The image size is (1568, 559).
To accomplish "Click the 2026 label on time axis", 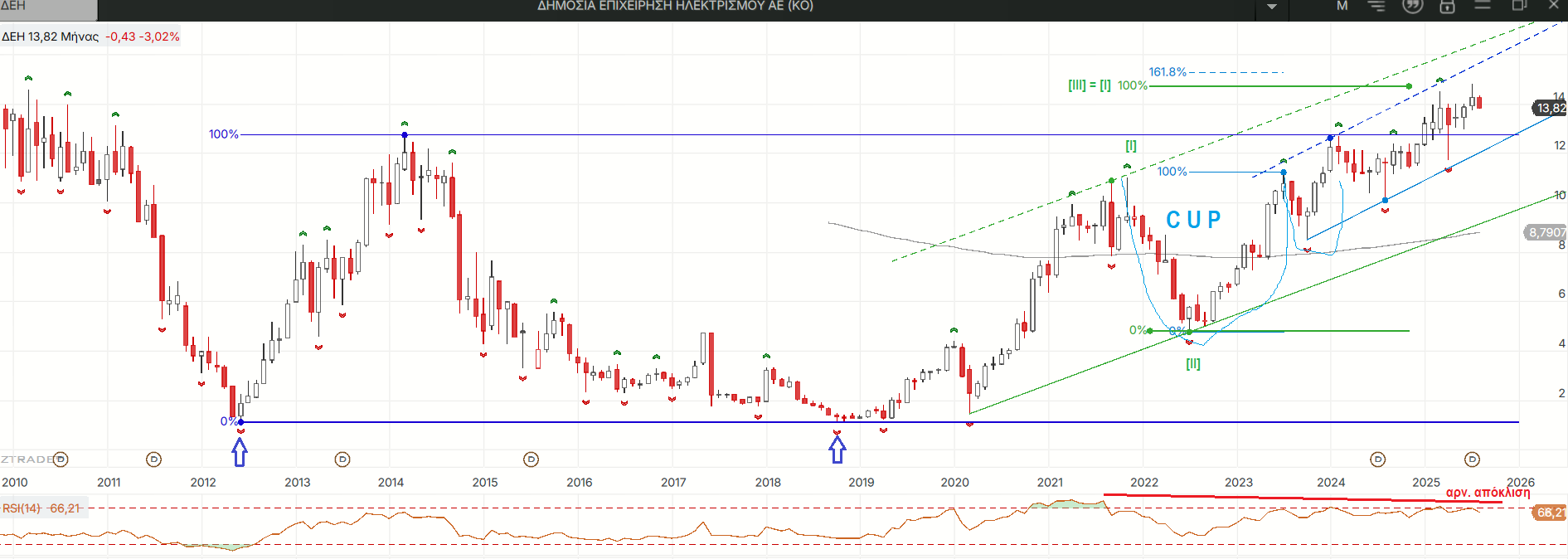I will (x=1521, y=482).
